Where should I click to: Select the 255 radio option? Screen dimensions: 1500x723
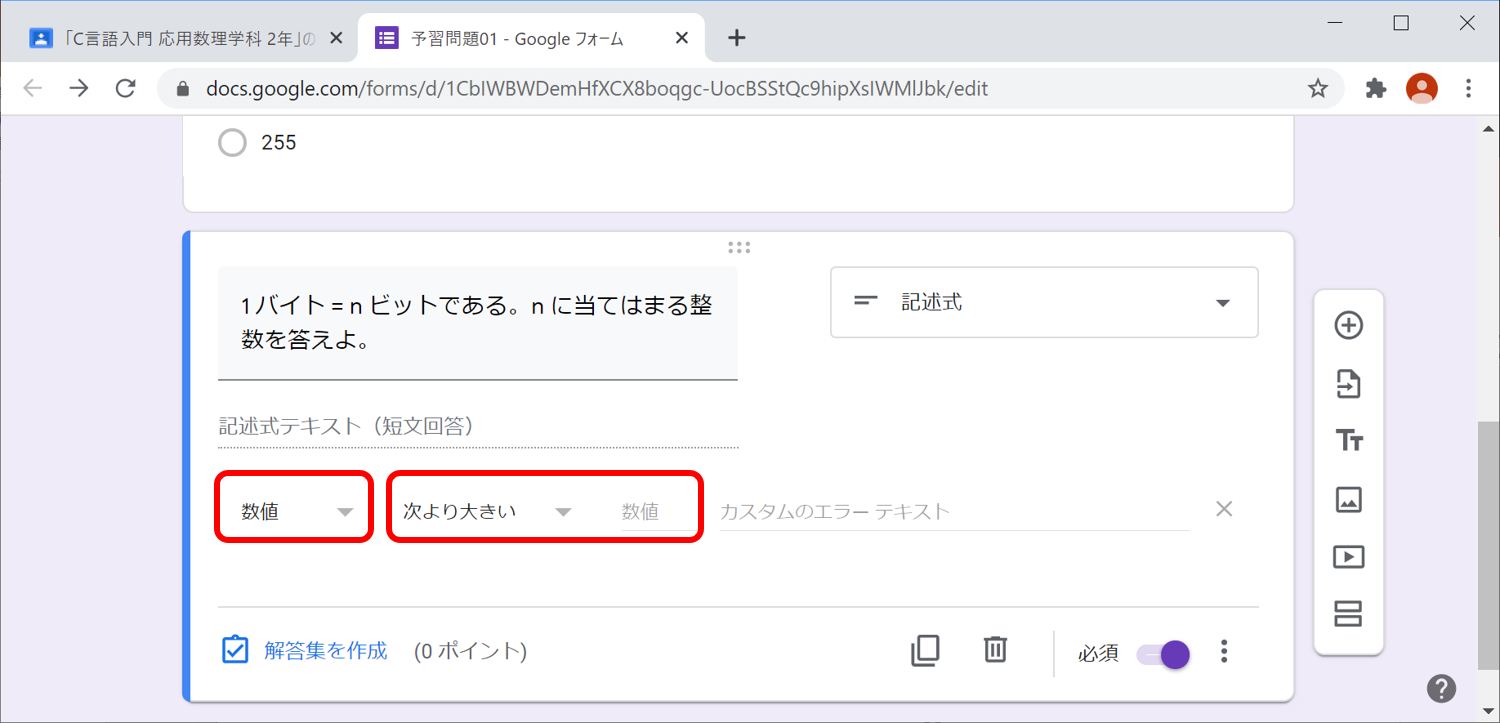tap(232, 143)
